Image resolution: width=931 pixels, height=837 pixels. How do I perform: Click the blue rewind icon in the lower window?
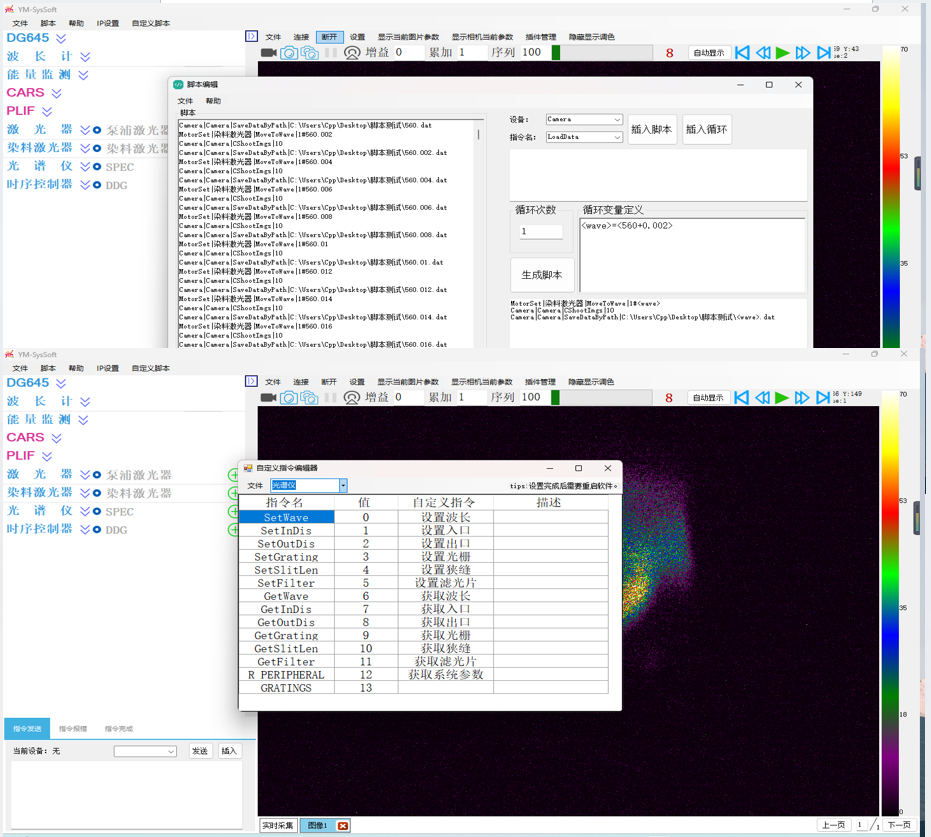click(762, 398)
